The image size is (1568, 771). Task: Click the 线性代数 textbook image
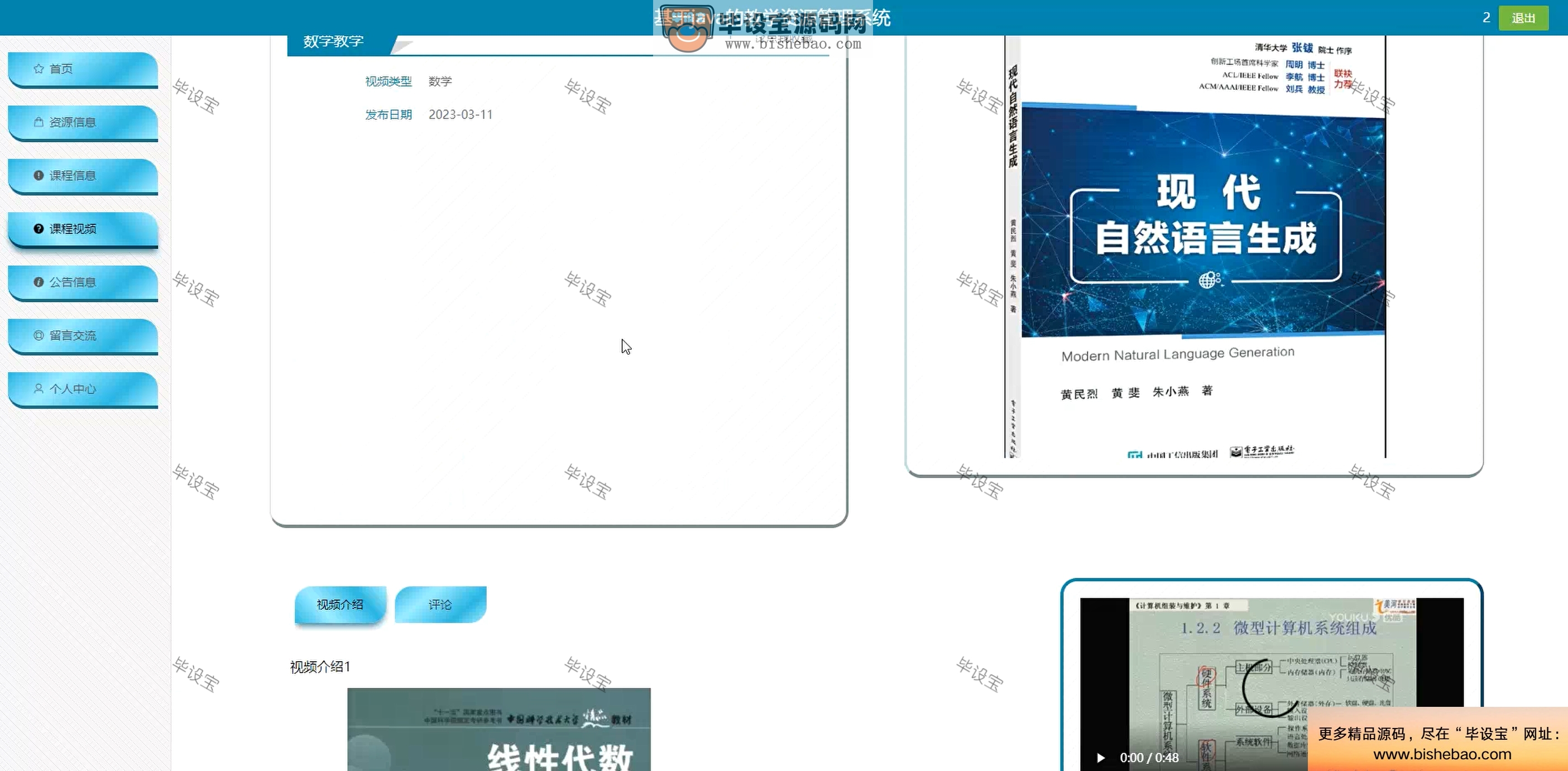(x=499, y=730)
